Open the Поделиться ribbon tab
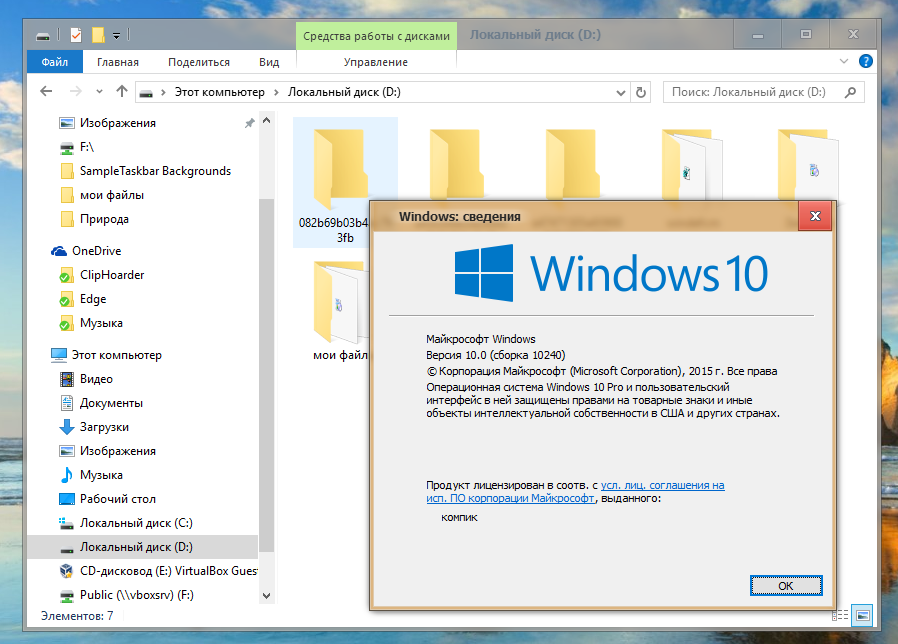Viewport: 898px width, 644px height. [199, 62]
